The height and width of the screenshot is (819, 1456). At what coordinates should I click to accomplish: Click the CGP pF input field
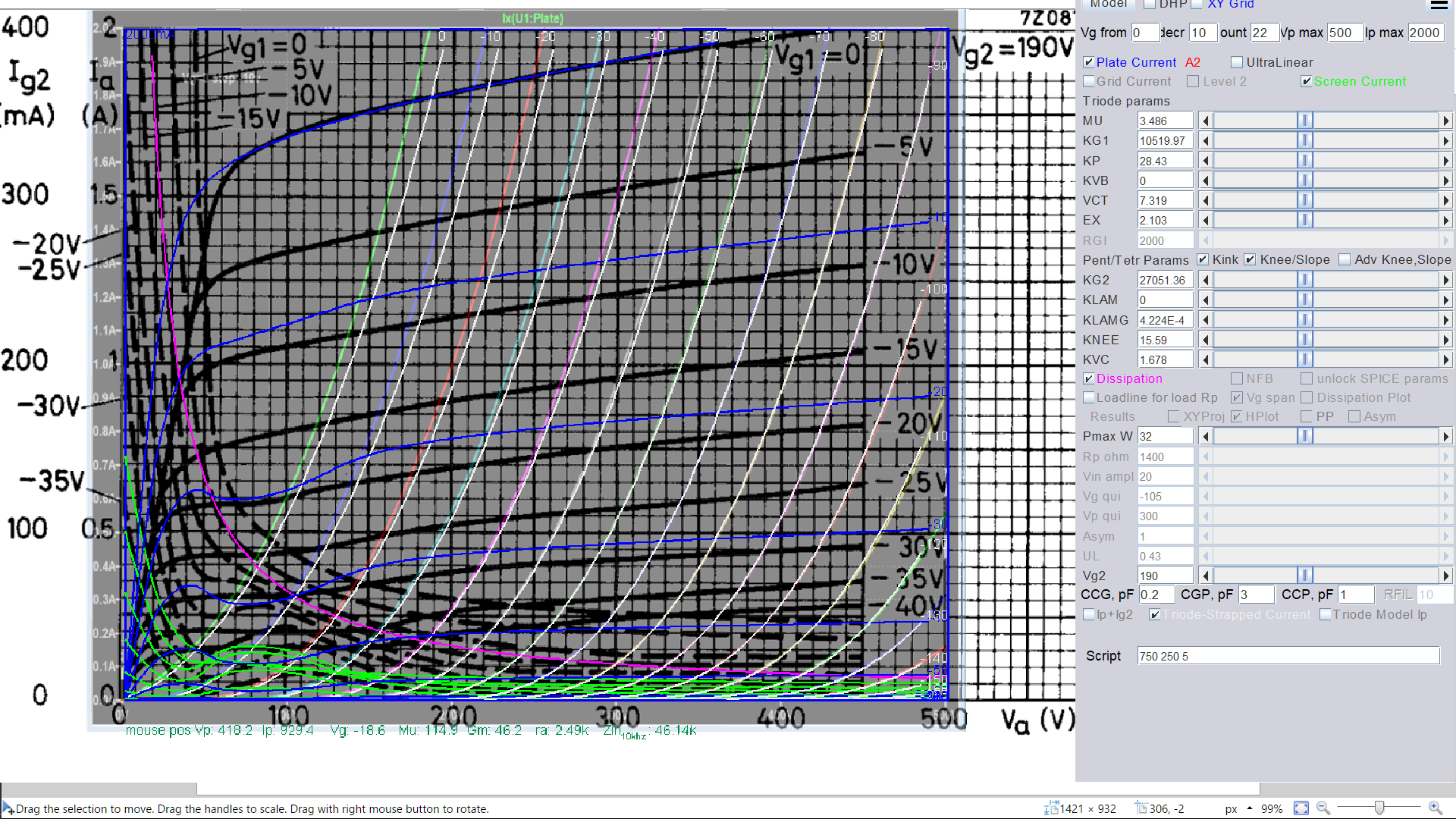(1256, 595)
